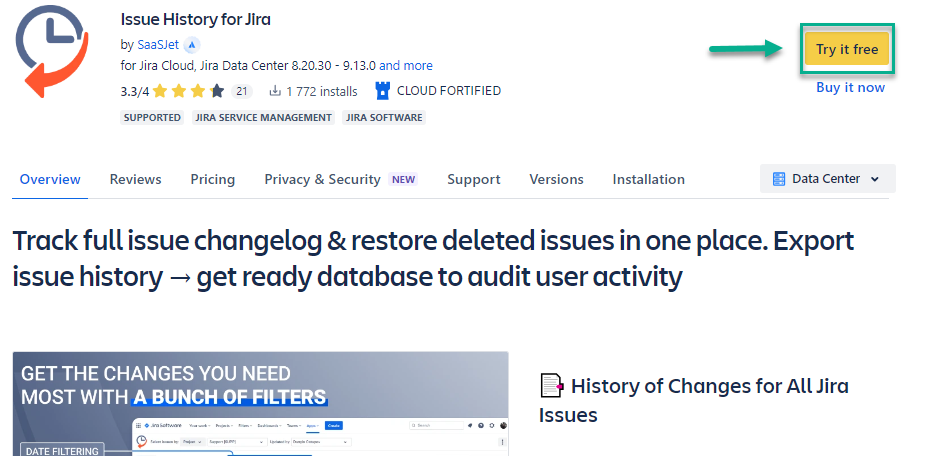This screenshot has width=925, height=456.
Task: Click the Data Center server icon
Action: tap(779, 179)
